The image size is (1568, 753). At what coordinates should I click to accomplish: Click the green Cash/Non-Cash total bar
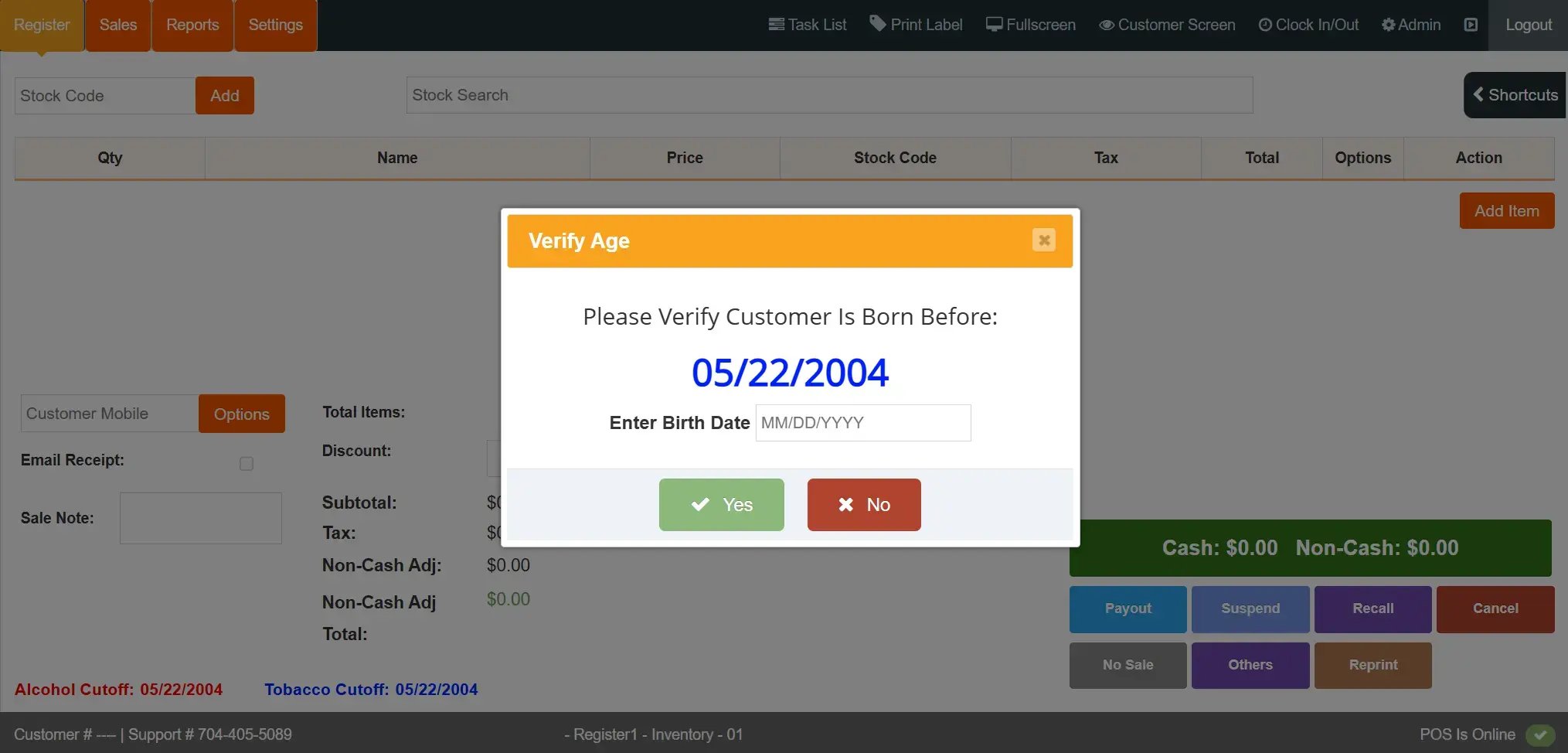tap(1310, 548)
